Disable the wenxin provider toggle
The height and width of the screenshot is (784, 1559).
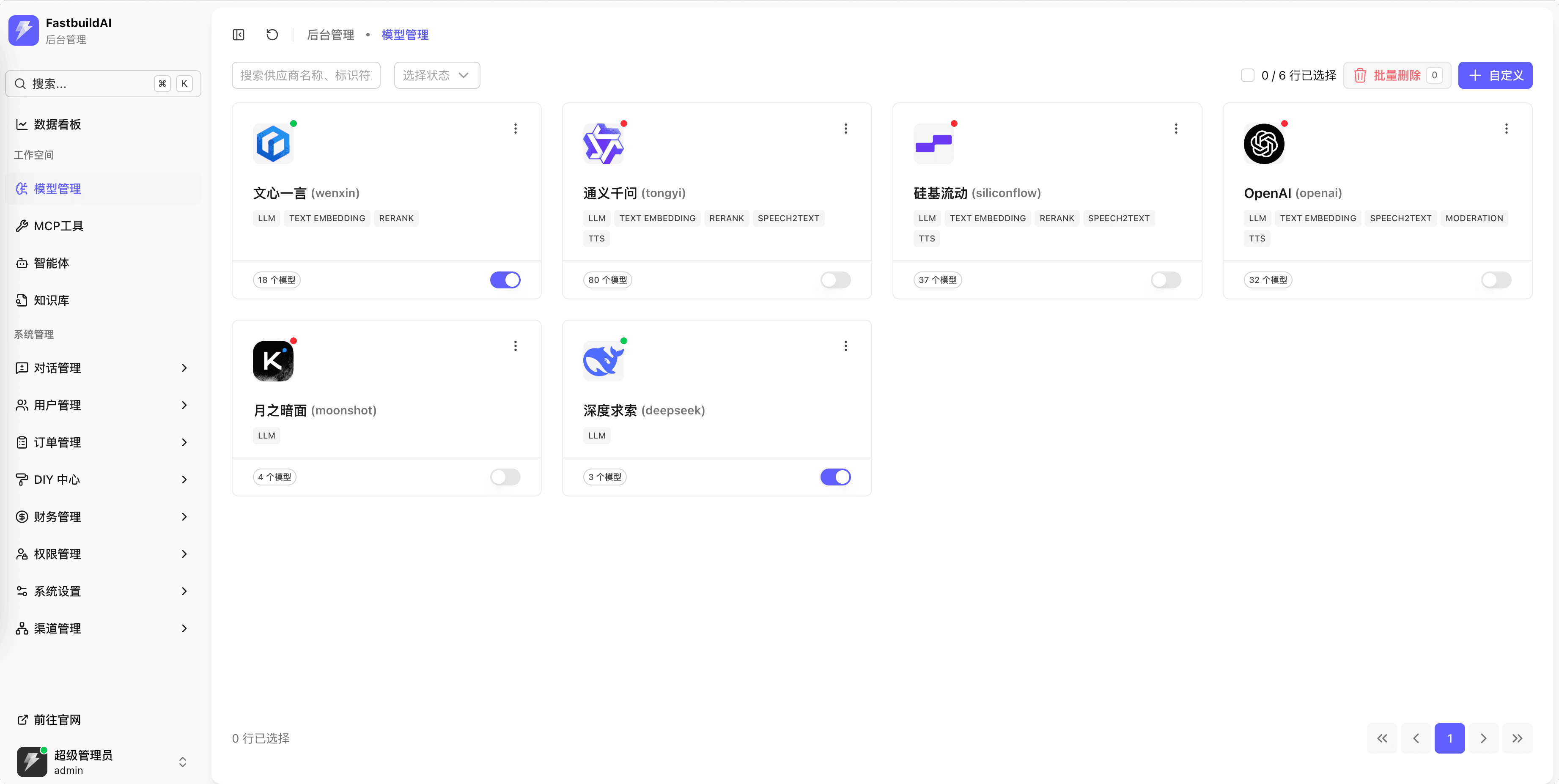click(x=505, y=280)
